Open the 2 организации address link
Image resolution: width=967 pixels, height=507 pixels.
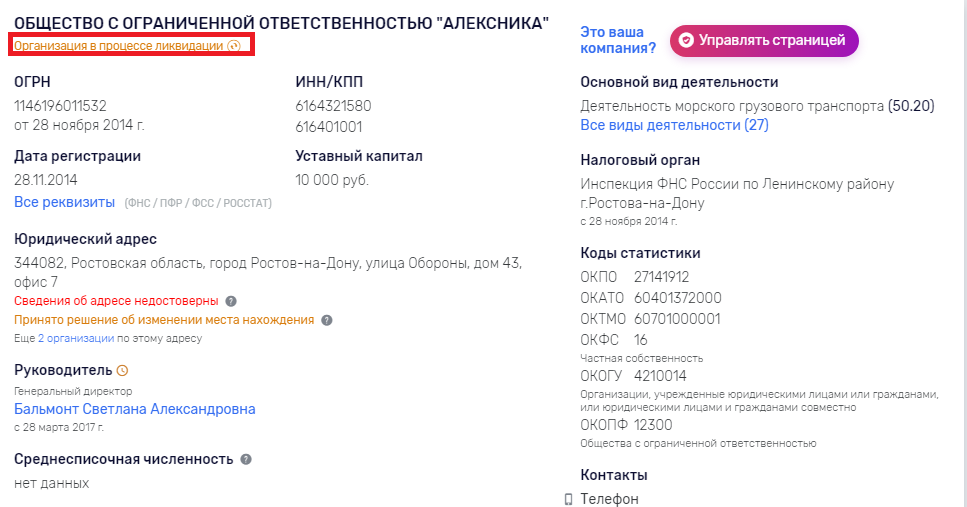[76, 339]
